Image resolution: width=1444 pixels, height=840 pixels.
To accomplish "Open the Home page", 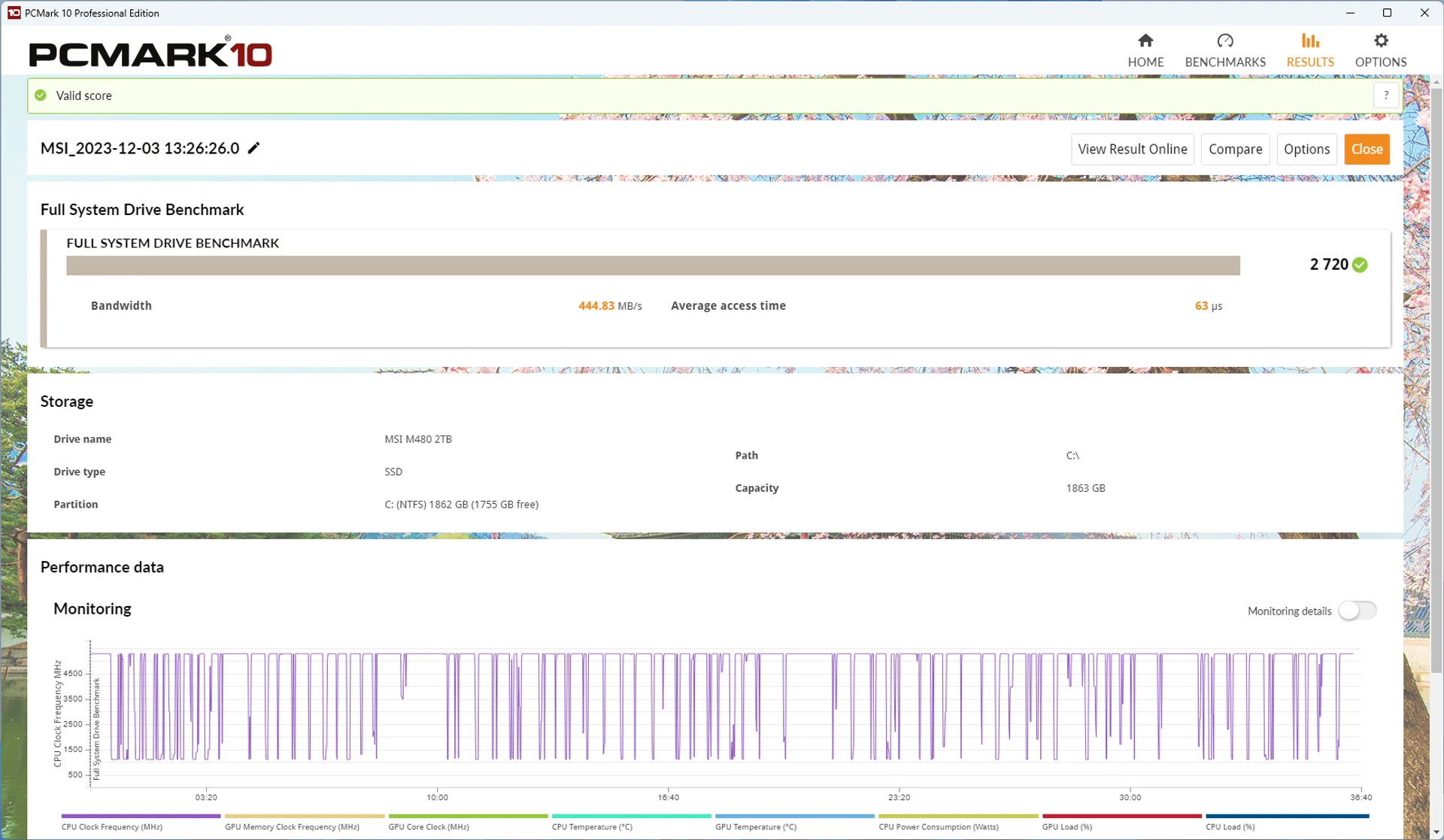I will coord(1145,50).
